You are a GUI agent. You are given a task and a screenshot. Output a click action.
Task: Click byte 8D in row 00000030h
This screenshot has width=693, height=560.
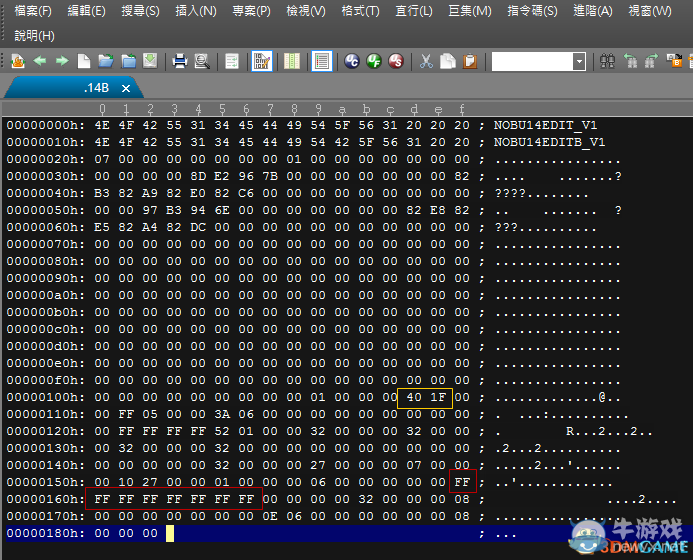[198, 176]
